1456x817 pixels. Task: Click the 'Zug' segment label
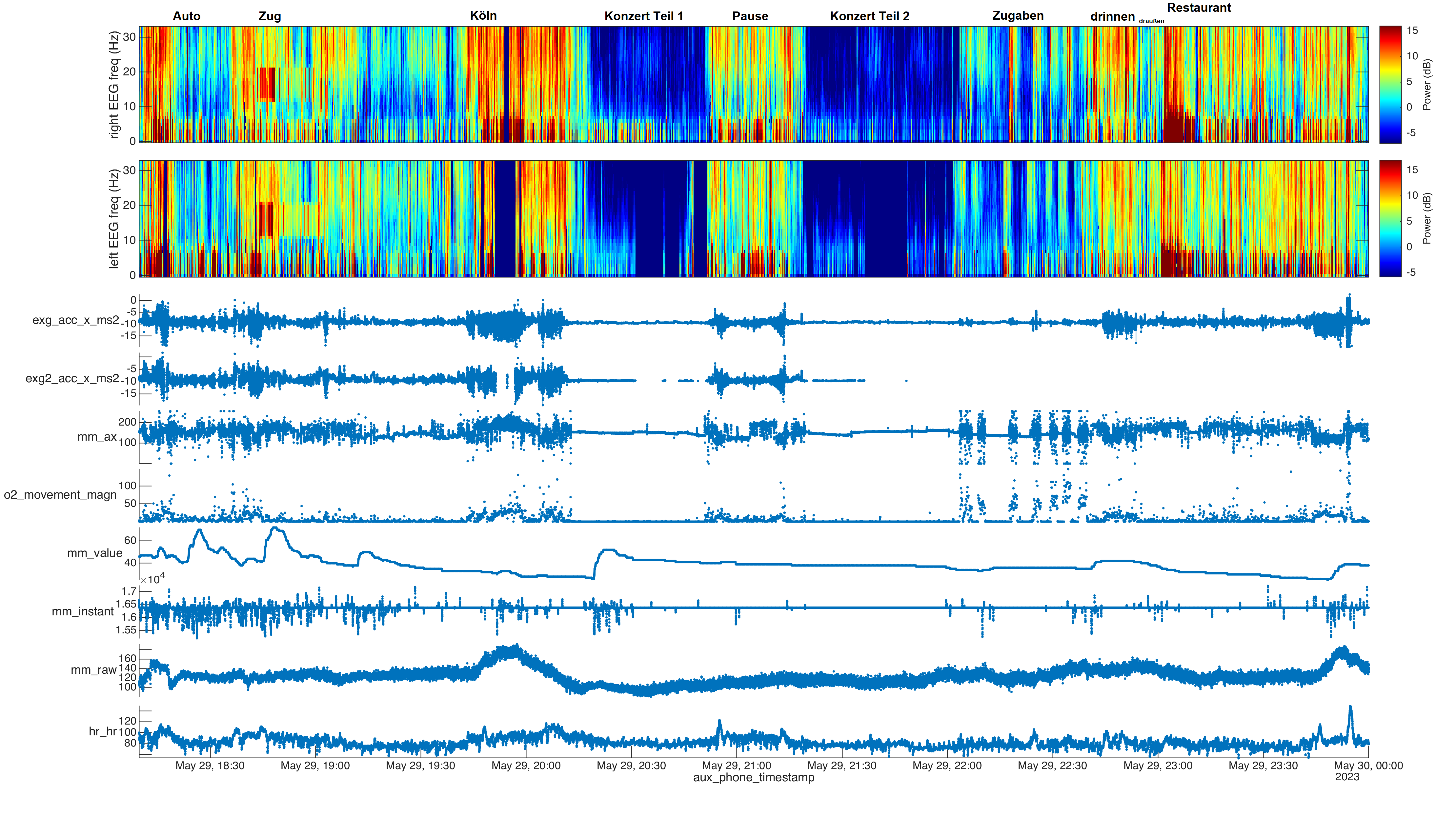270,16
